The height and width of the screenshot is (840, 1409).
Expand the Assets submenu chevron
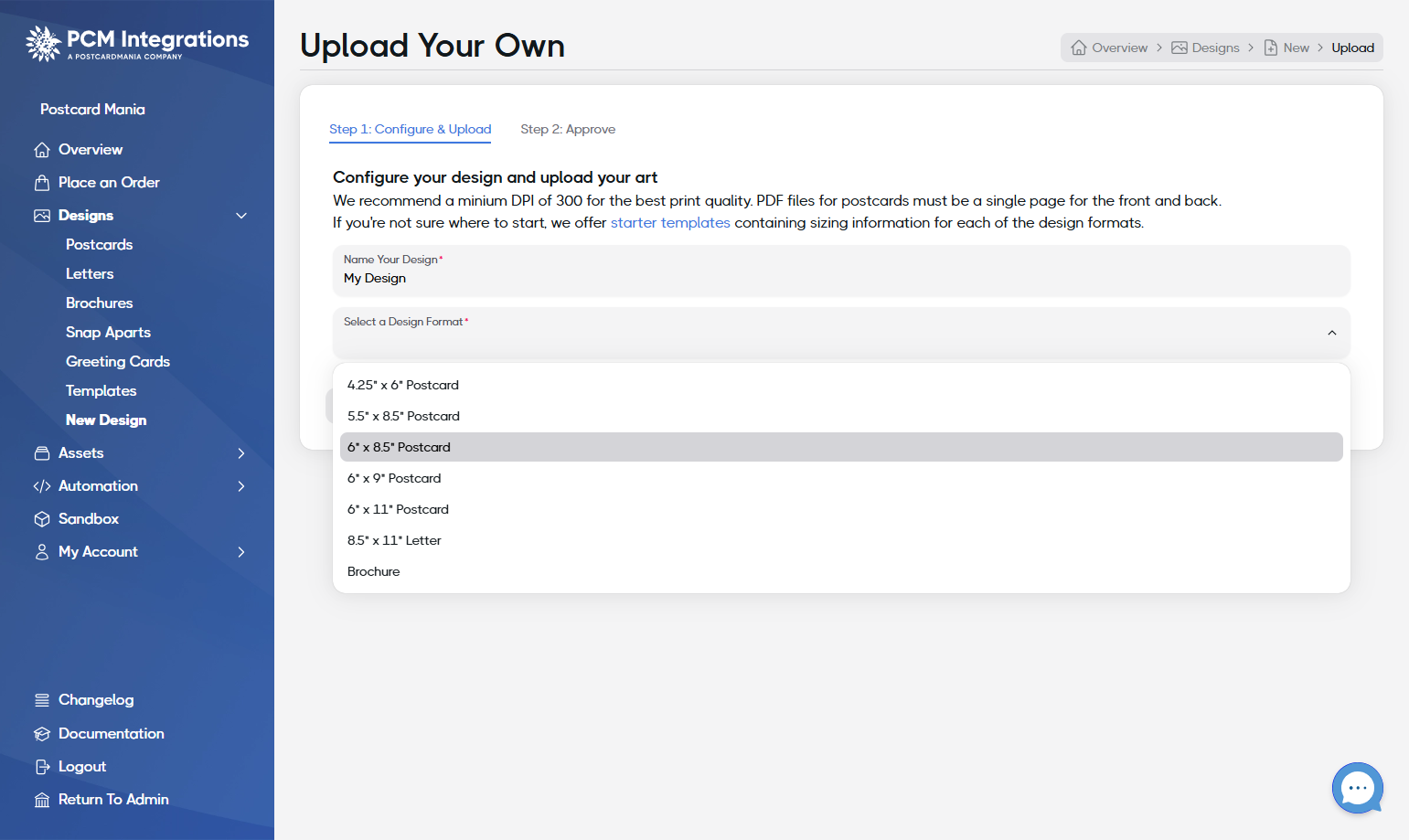tap(241, 453)
